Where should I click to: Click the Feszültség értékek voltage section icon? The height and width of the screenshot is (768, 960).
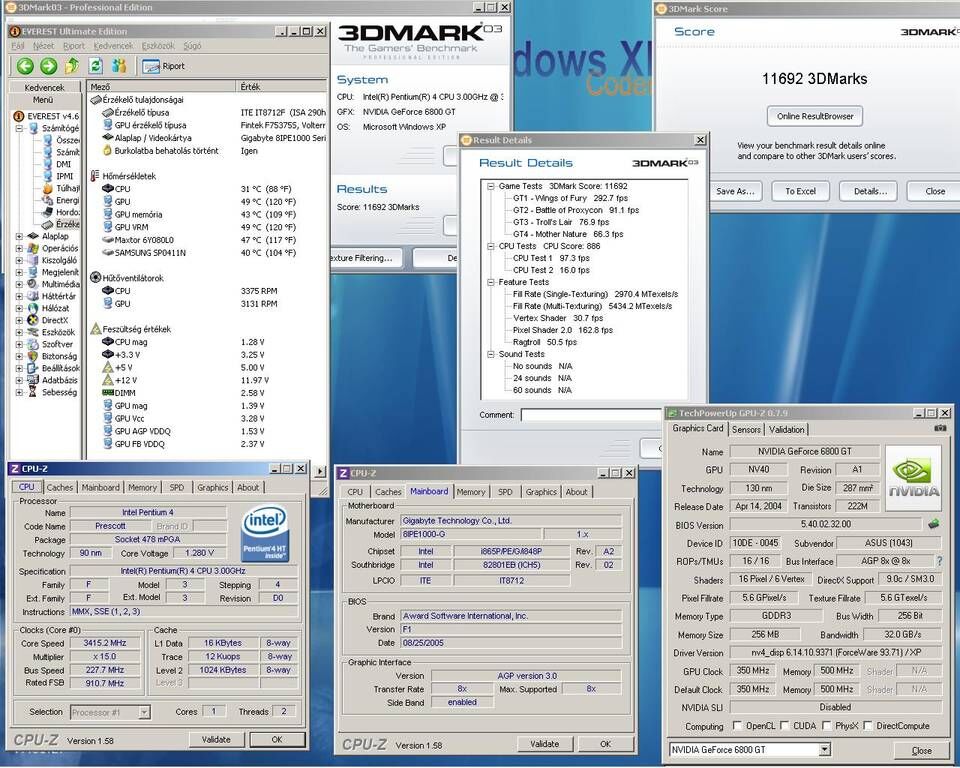(x=95, y=329)
